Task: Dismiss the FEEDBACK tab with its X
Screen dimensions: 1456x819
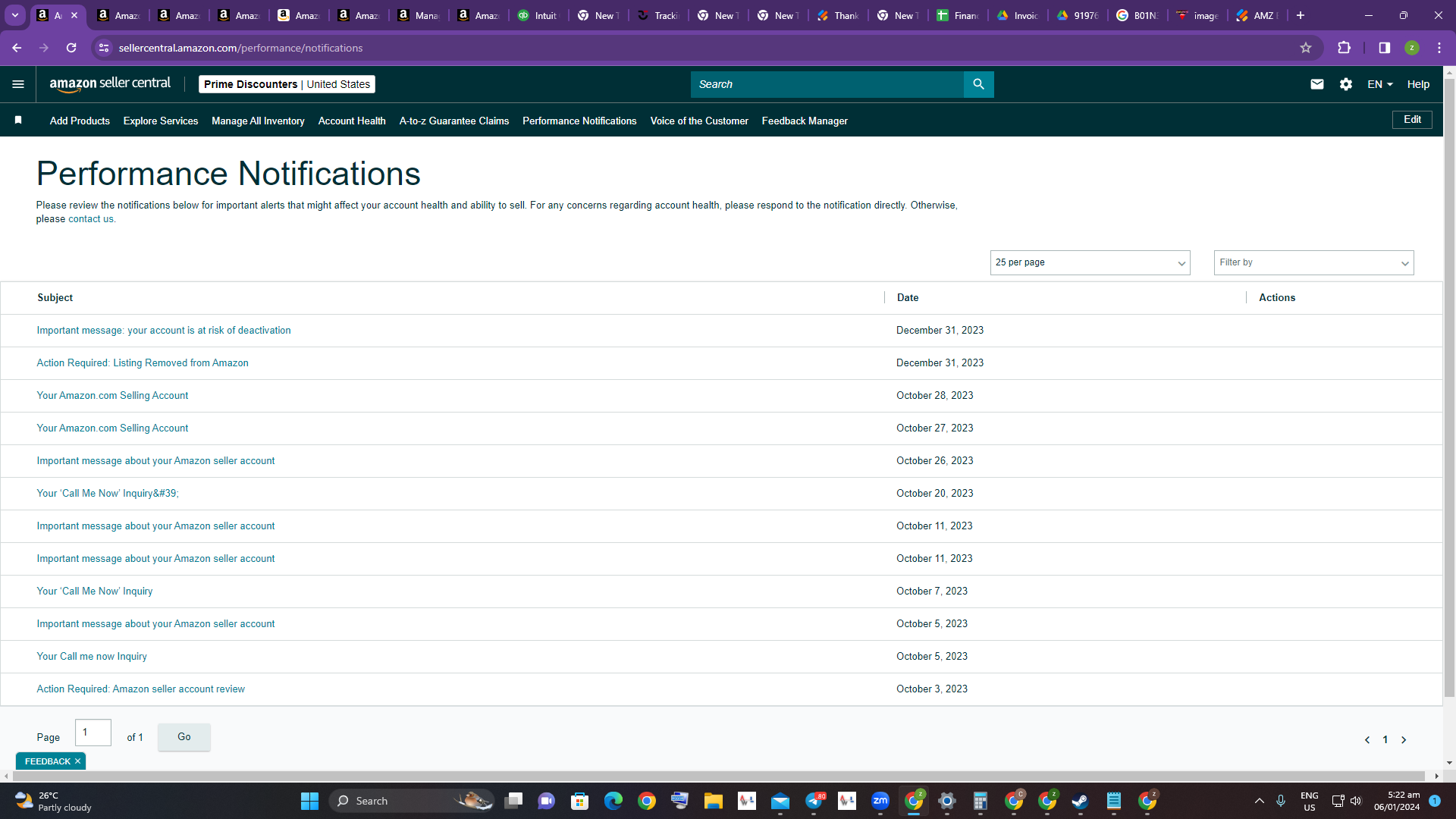Action: point(77,761)
